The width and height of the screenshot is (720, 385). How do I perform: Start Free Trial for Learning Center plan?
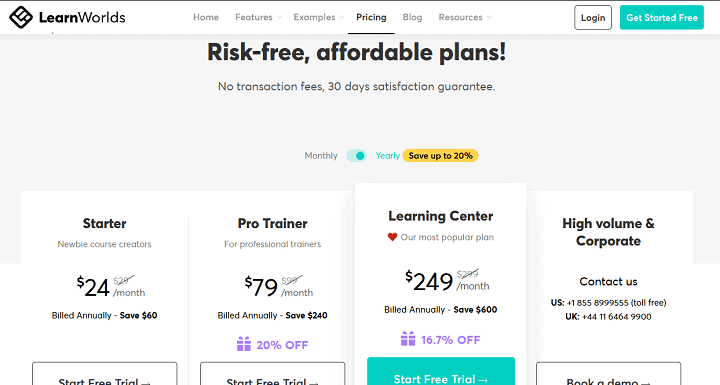pyautogui.click(x=441, y=371)
